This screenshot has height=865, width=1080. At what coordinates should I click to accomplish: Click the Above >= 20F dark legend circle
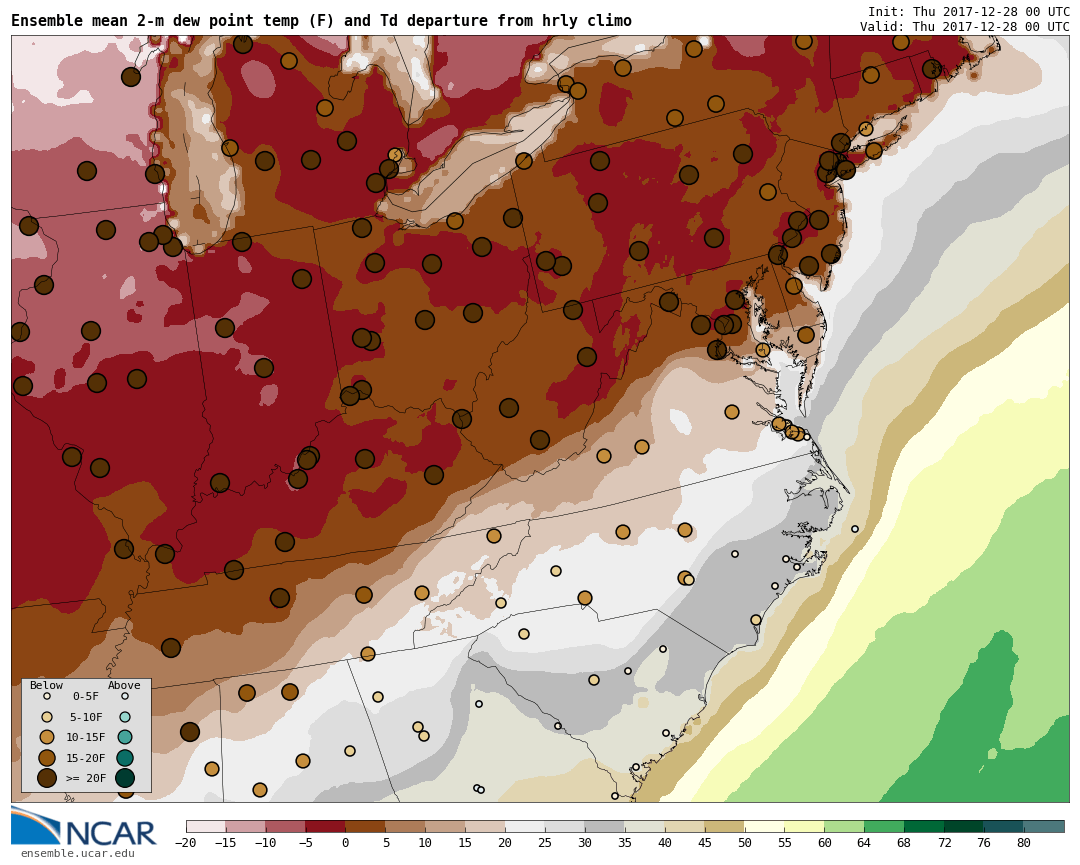125,778
